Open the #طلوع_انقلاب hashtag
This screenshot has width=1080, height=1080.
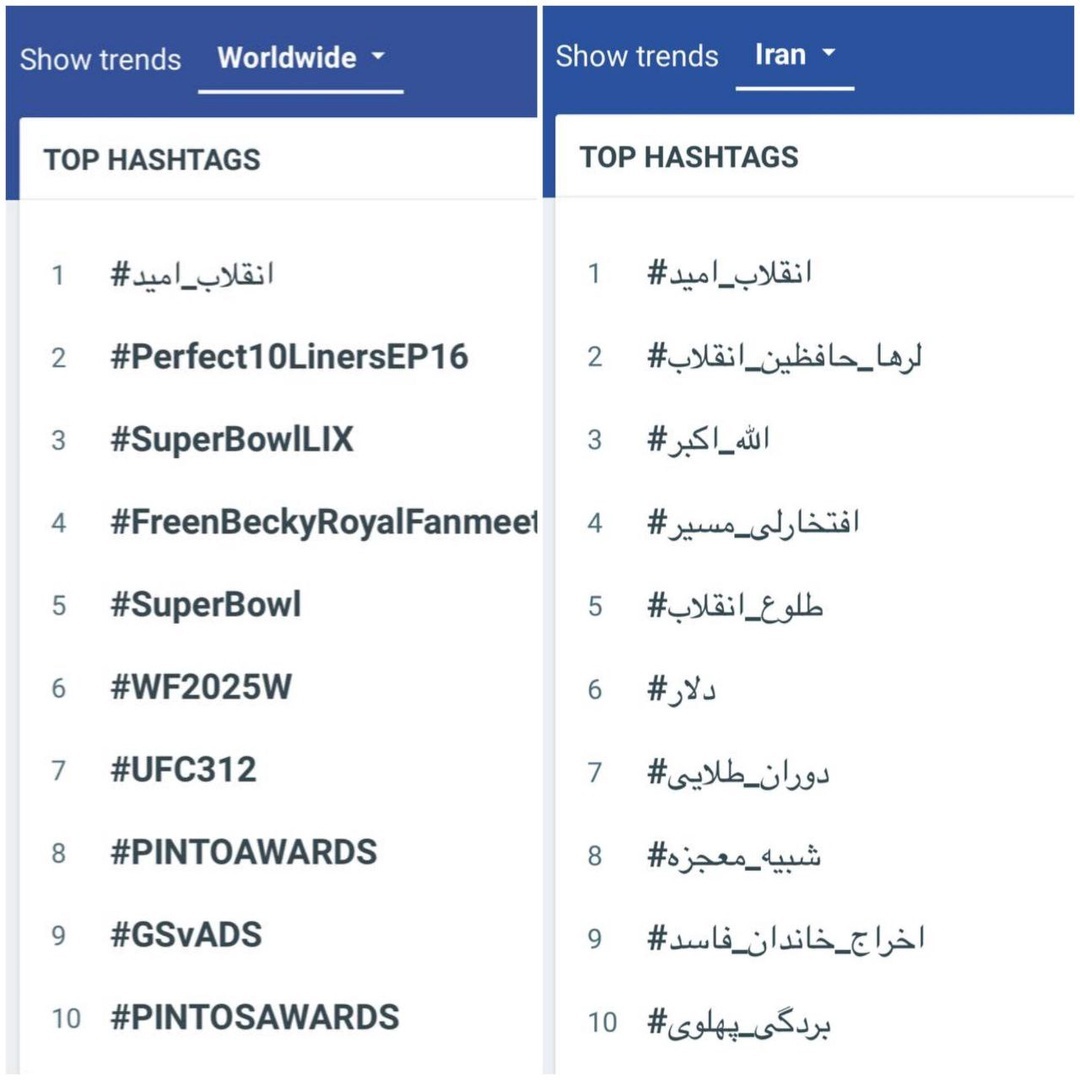(735, 605)
